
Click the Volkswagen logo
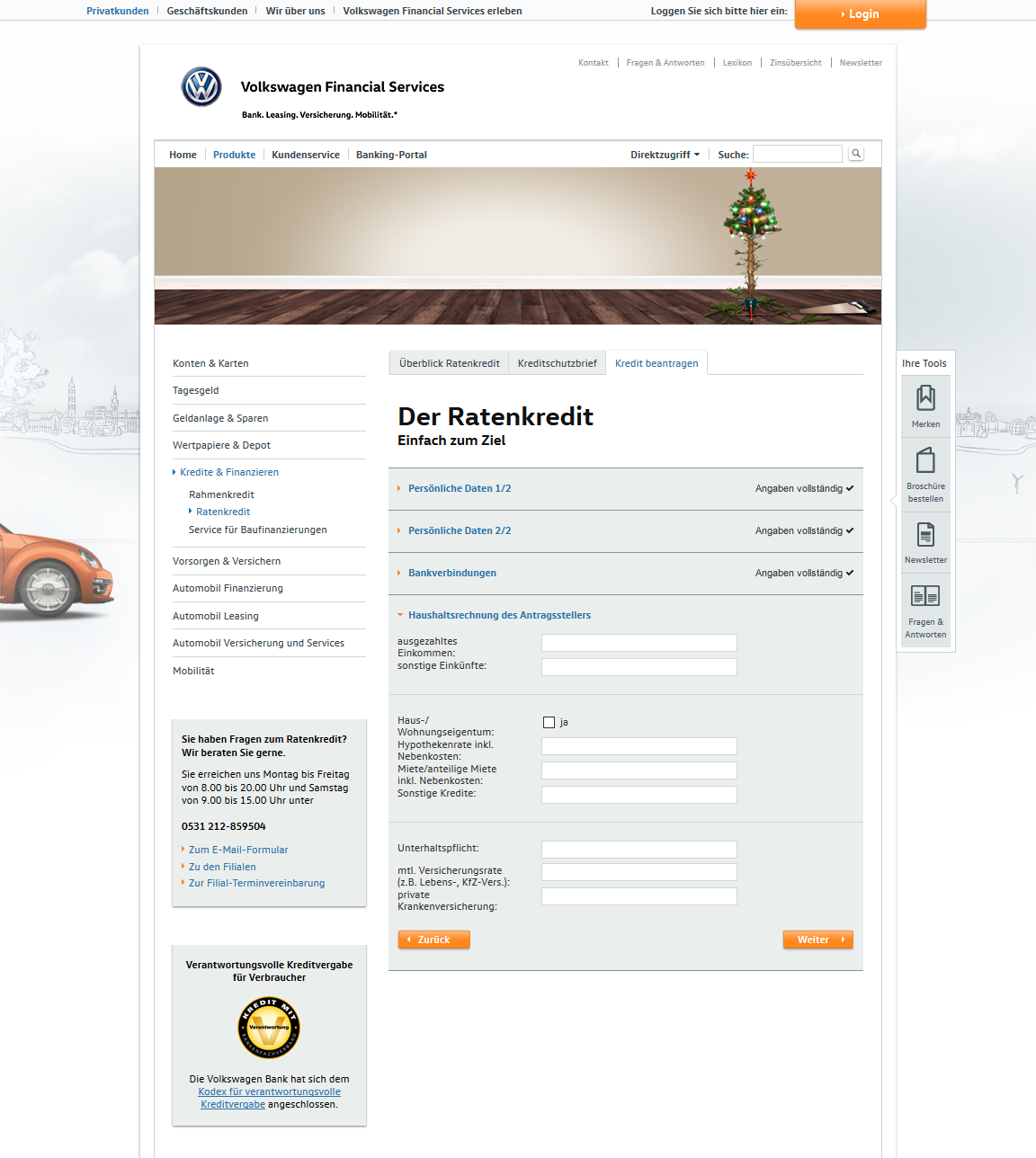tap(201, 87)
